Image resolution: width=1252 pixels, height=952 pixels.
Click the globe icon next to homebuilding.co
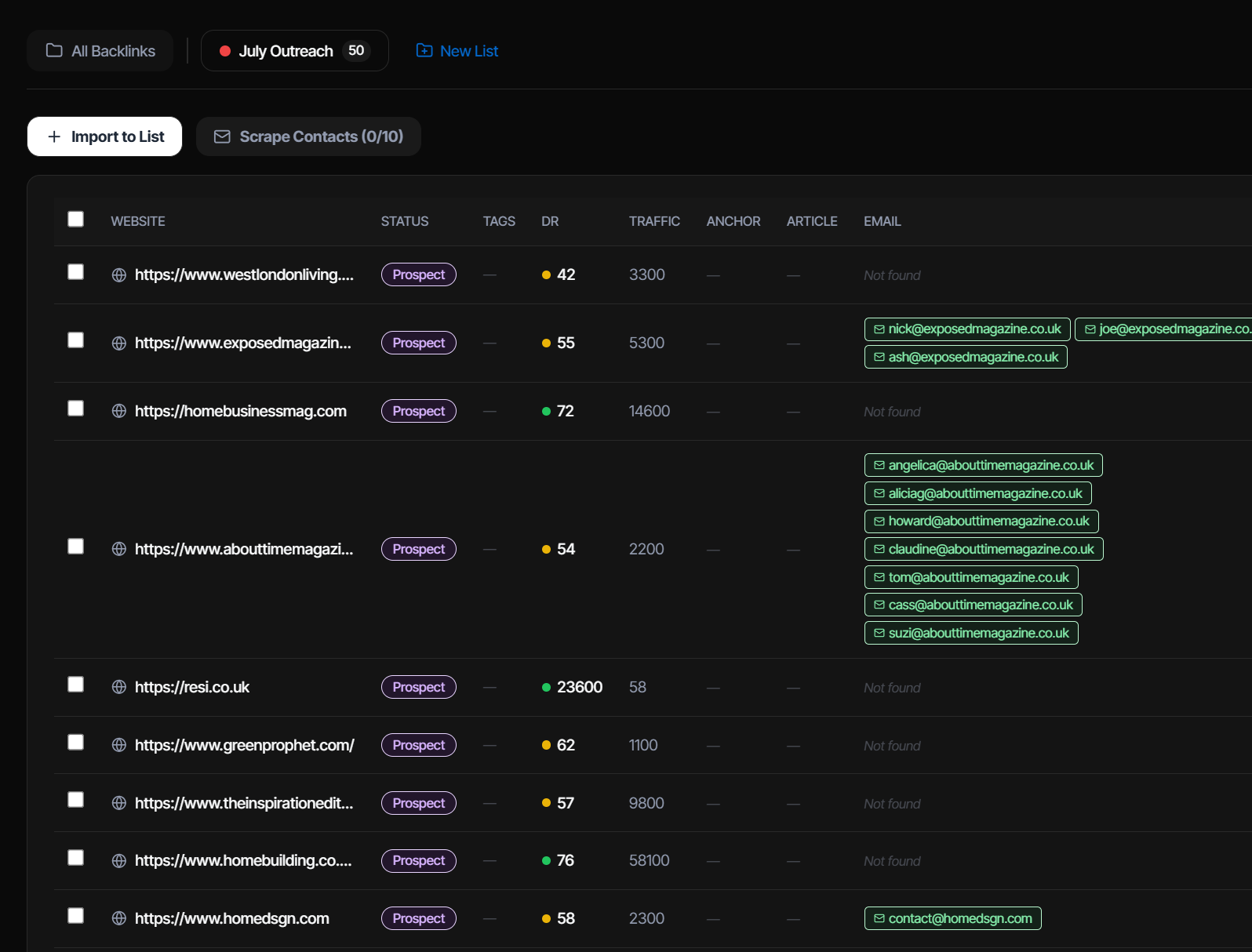tap(119, 861)
